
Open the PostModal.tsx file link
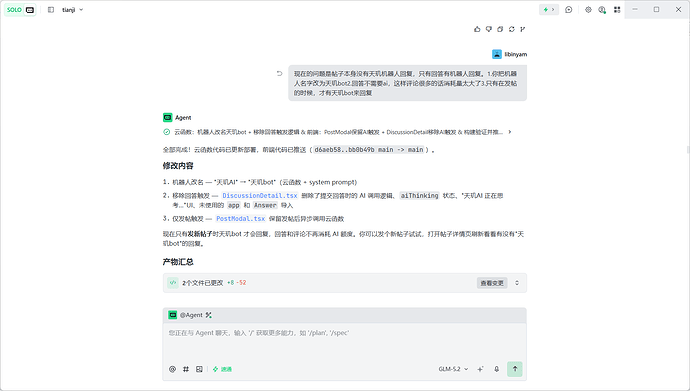[241, 219]
